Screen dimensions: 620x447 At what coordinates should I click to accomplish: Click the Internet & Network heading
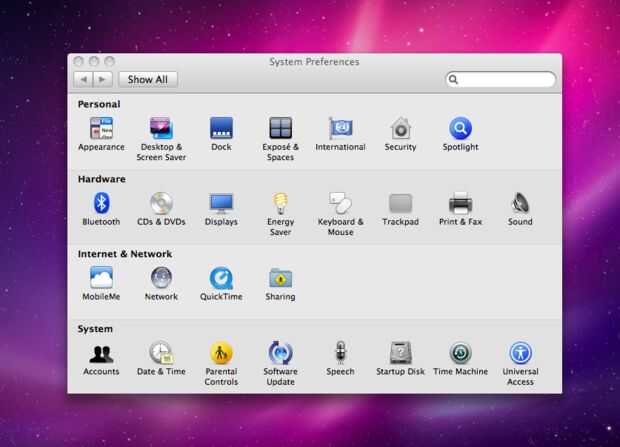click(x=125, y=254)
